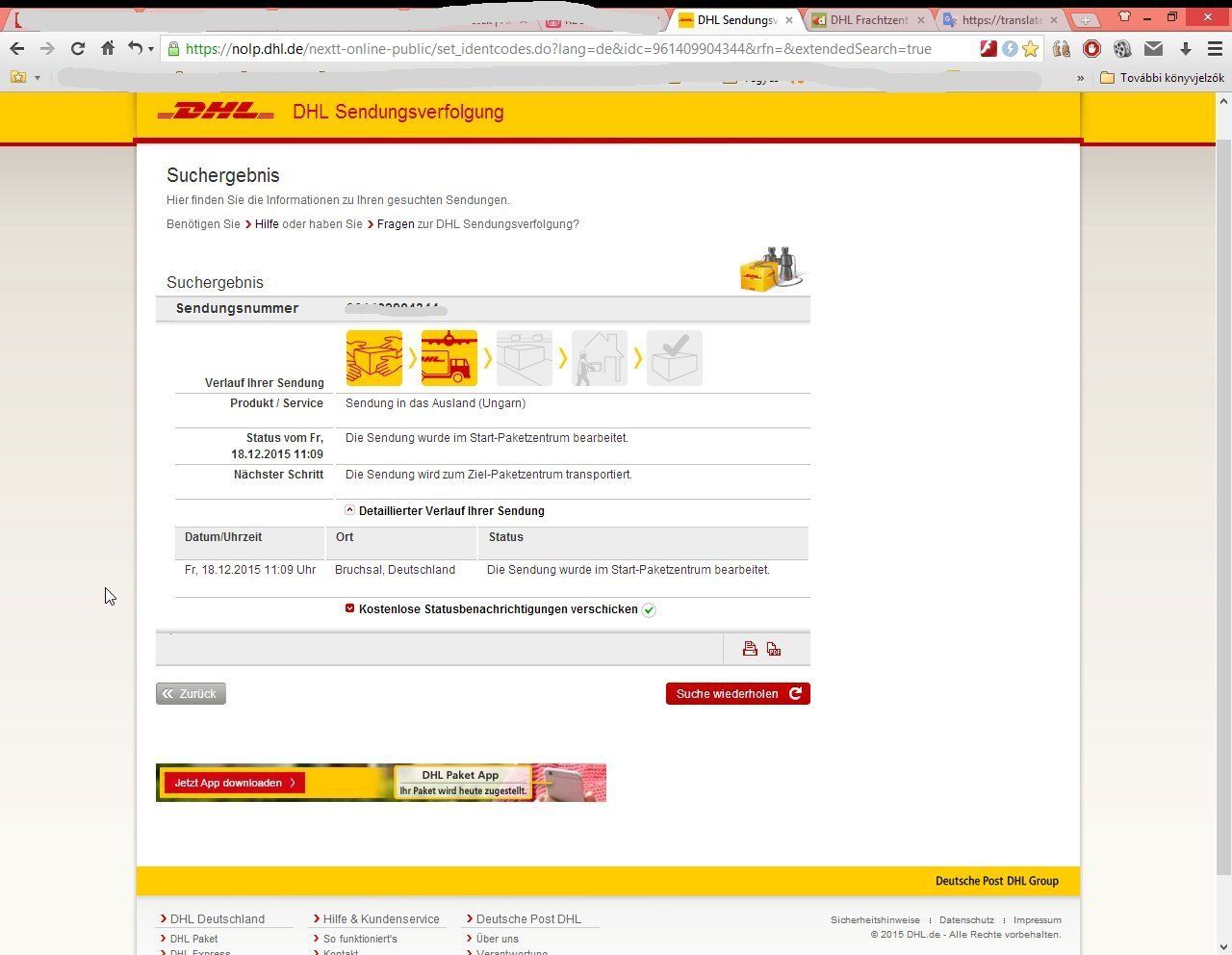Click the Hilfe link
Screen dimensions: 1232x955
(267, 224)
